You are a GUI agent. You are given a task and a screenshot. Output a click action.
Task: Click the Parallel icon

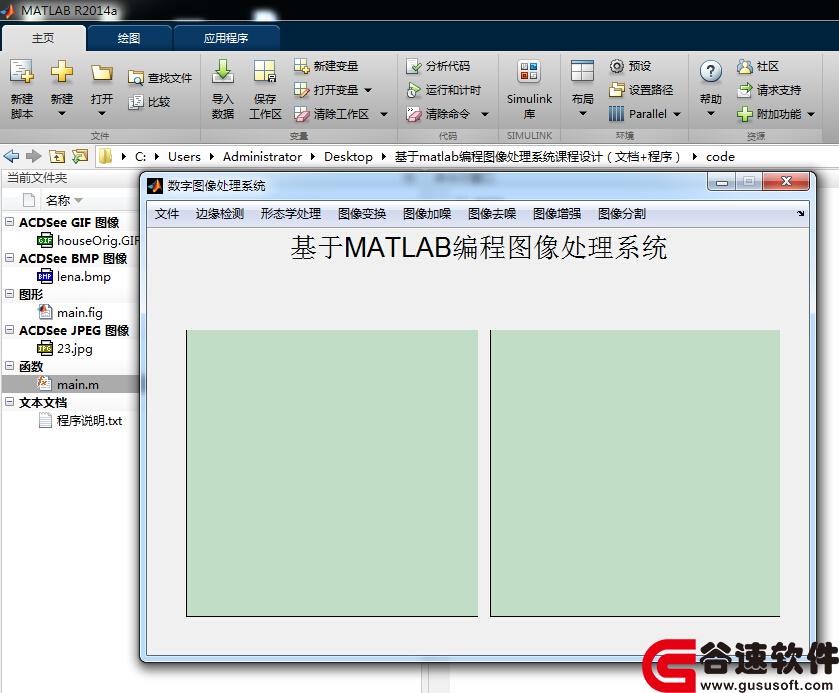coord(616,114)
